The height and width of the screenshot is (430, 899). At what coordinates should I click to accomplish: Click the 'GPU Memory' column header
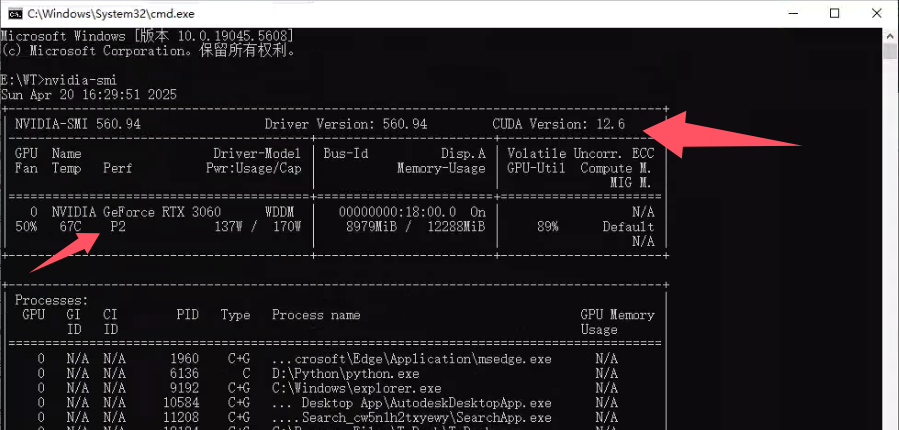[617, 315]
